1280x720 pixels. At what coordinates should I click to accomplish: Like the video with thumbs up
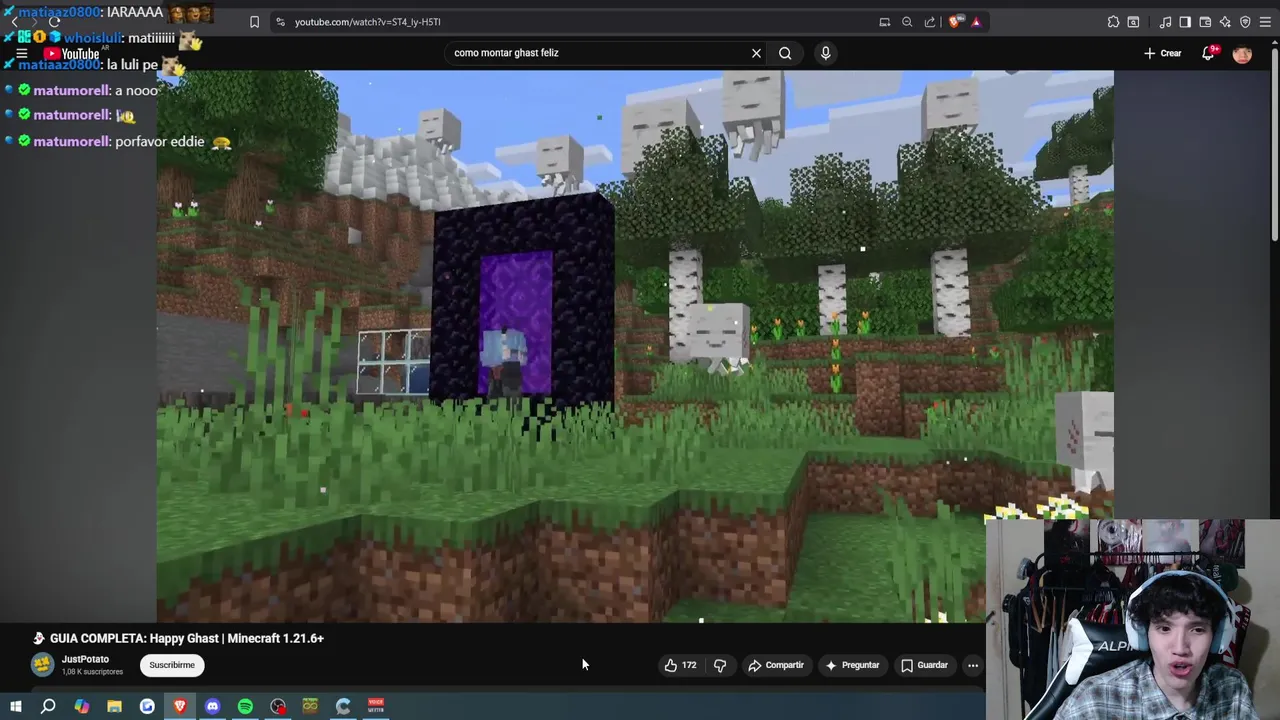point(680,665)
